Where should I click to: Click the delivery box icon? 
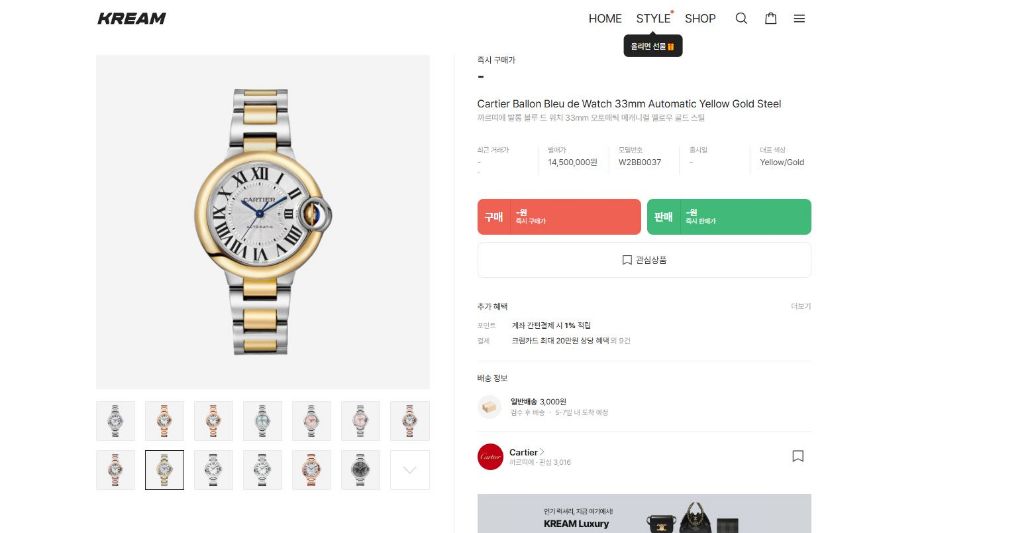[490, 406]
